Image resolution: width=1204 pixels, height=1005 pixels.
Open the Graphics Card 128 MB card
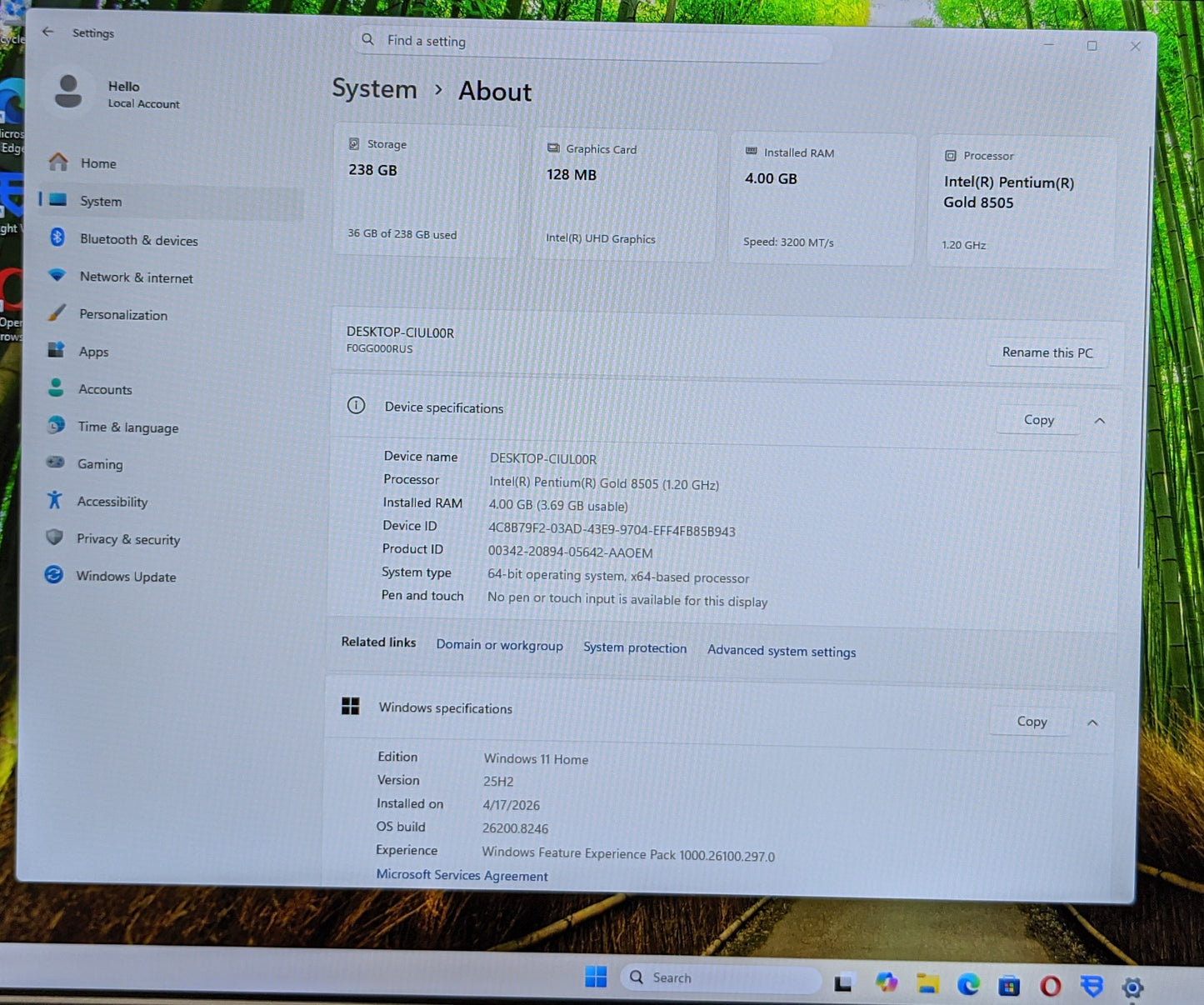tap(625, 195)
